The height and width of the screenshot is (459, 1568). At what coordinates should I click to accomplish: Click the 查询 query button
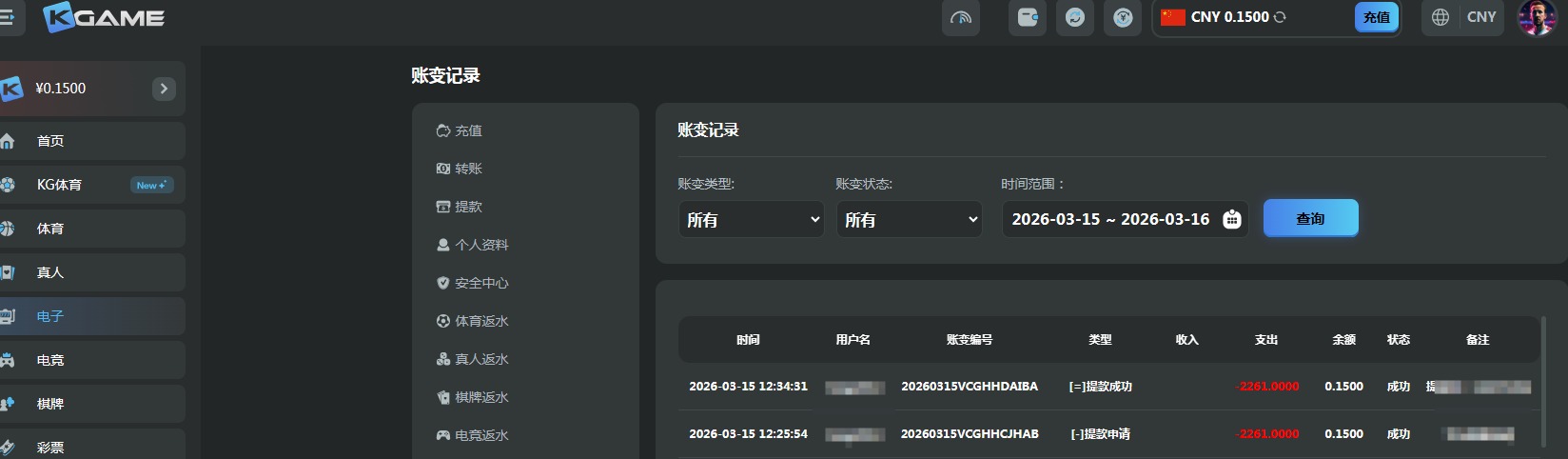pos(1311,218)
